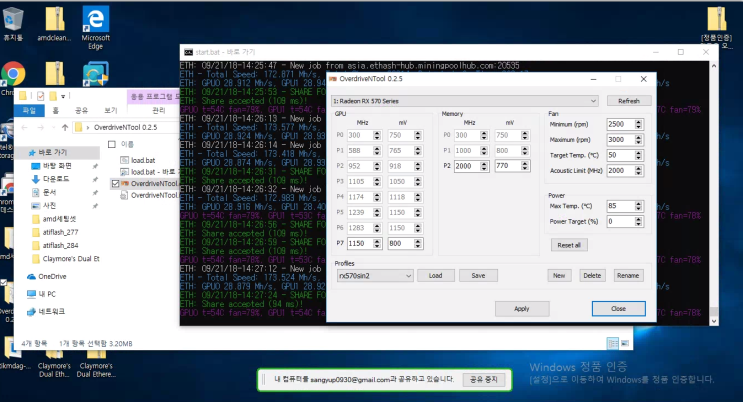Screen dimensions: 743x402
Task: Open the atiflash_277 folder in navigation pane
Action: (55, 232)
